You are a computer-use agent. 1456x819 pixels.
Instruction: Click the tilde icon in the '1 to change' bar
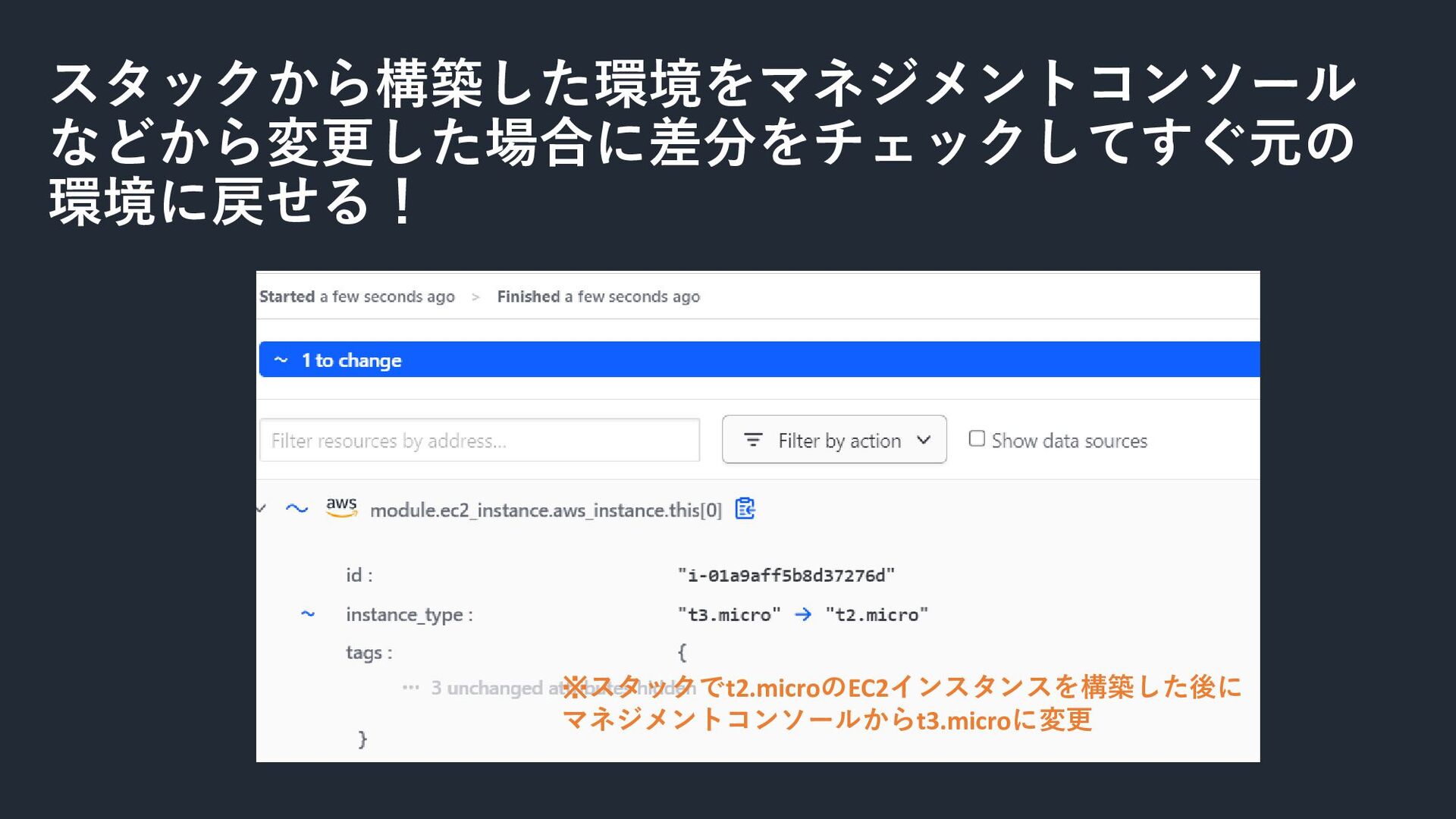point(281,360)
